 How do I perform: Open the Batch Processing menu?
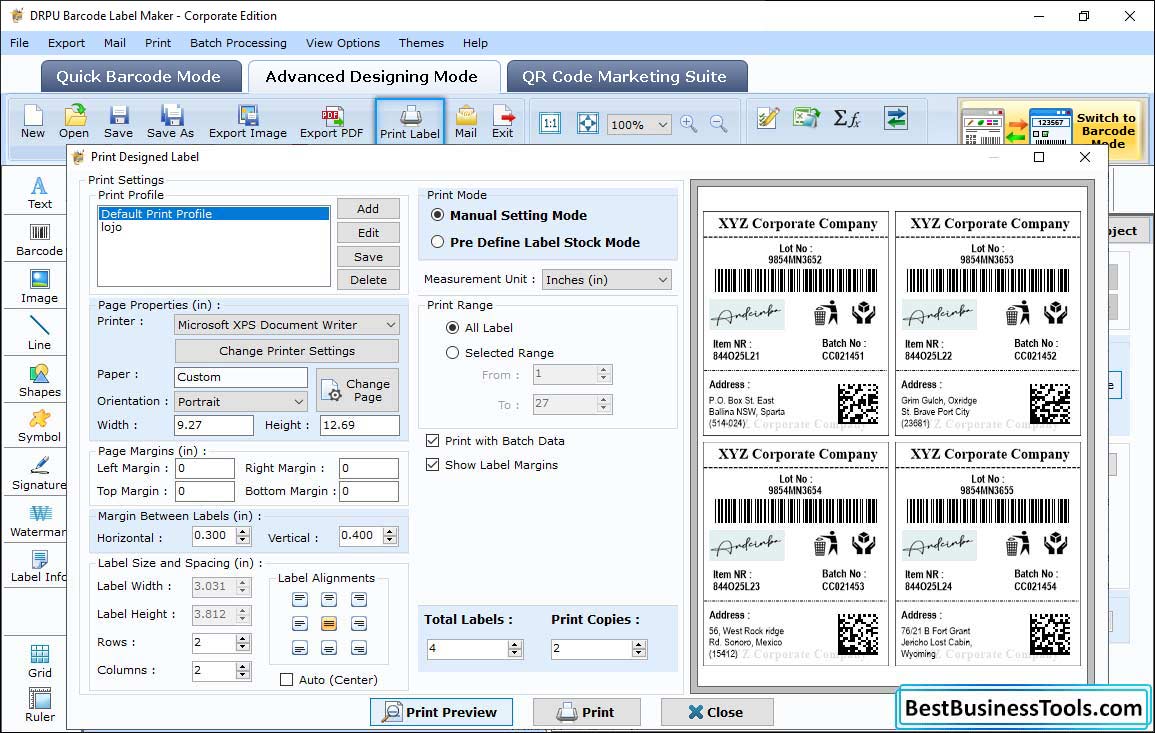pos(238,43)
